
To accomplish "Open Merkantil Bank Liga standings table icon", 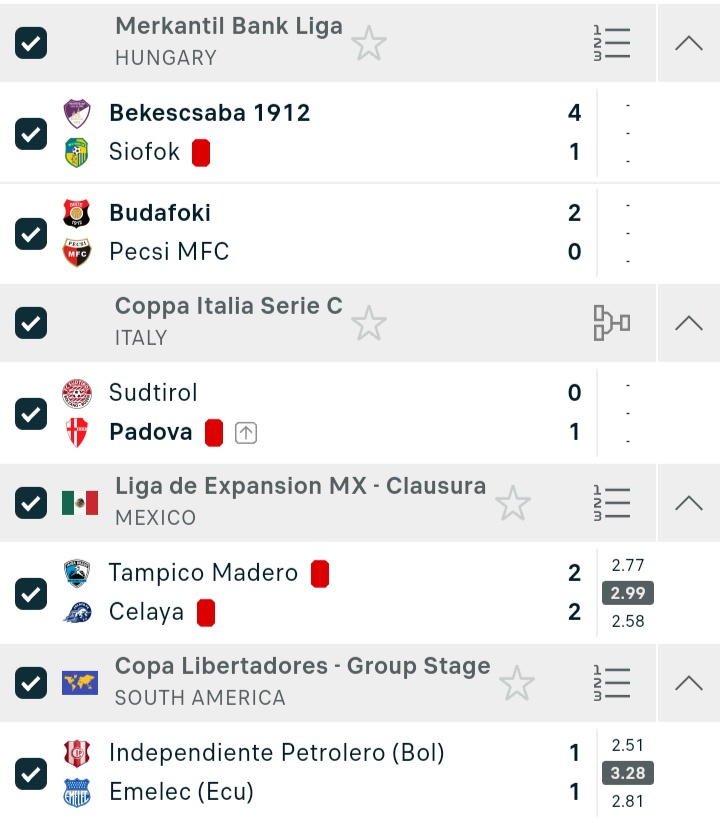I will click(611, 43).
